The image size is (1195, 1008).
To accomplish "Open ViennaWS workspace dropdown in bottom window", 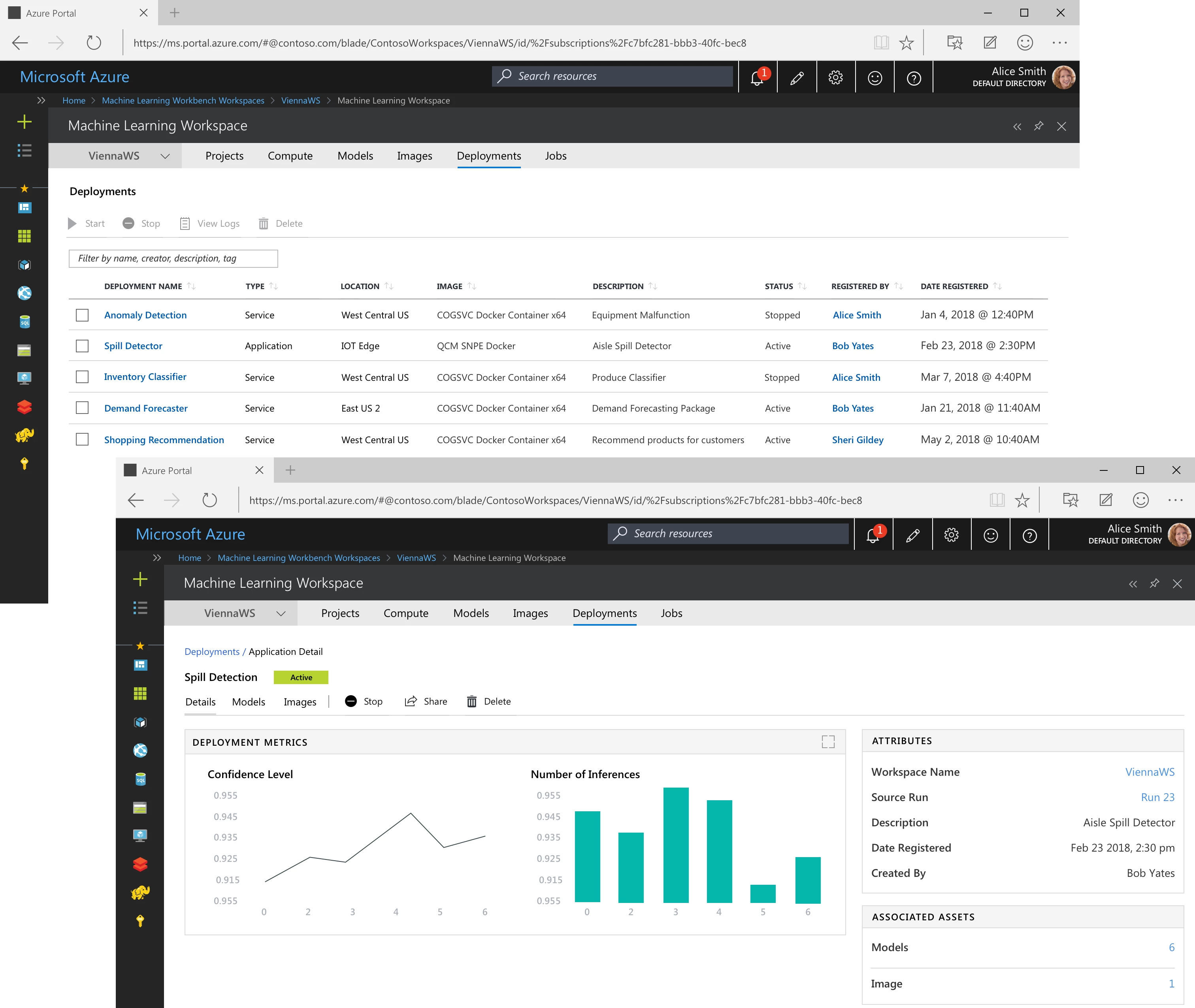I will click(230, 613).
